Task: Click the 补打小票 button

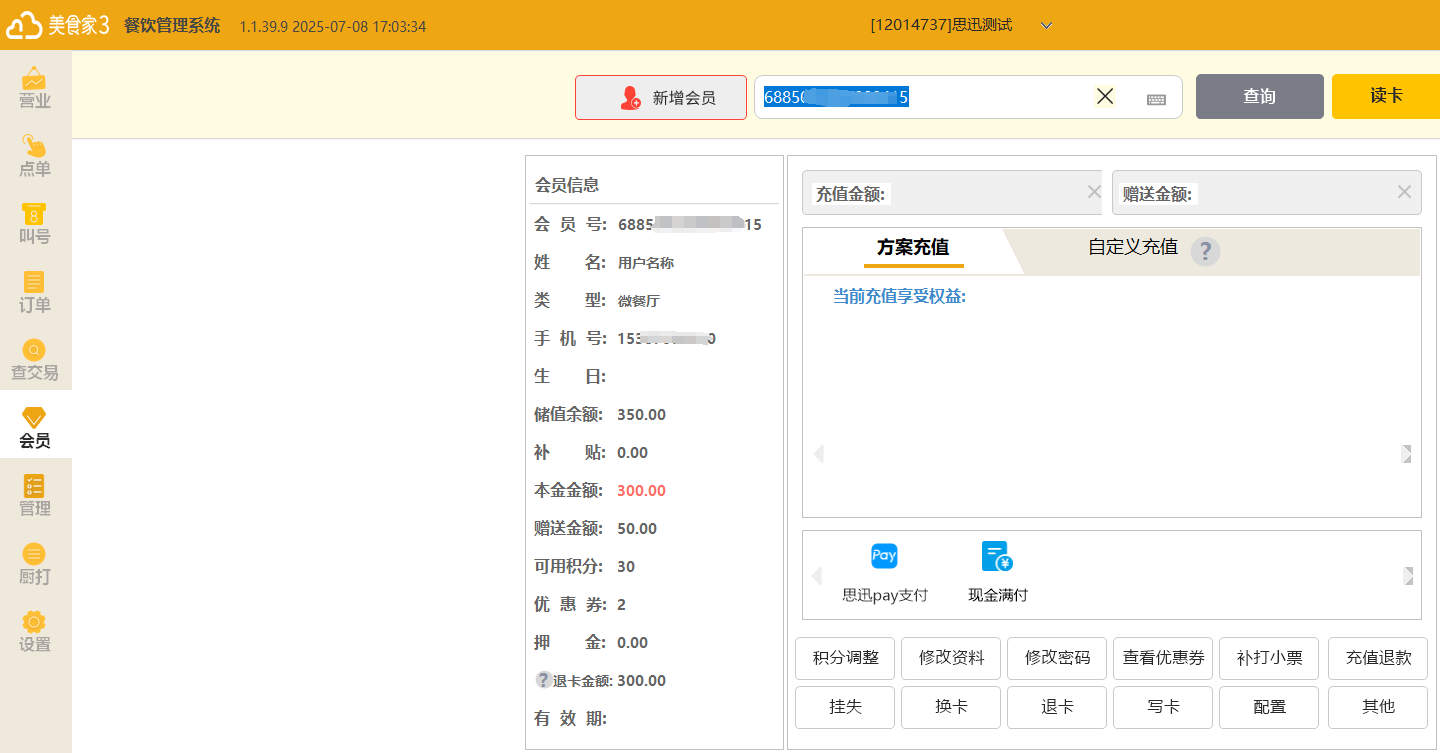Action: pos(1269,658)
